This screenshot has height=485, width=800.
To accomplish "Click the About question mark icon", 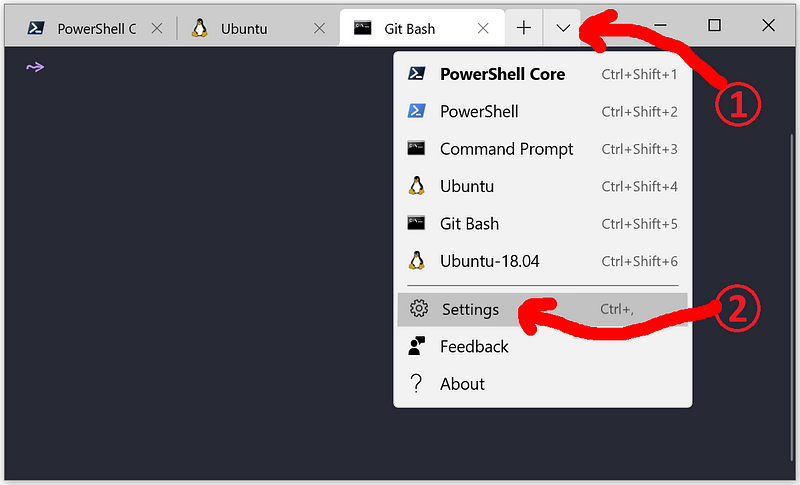I will (416, 384).
